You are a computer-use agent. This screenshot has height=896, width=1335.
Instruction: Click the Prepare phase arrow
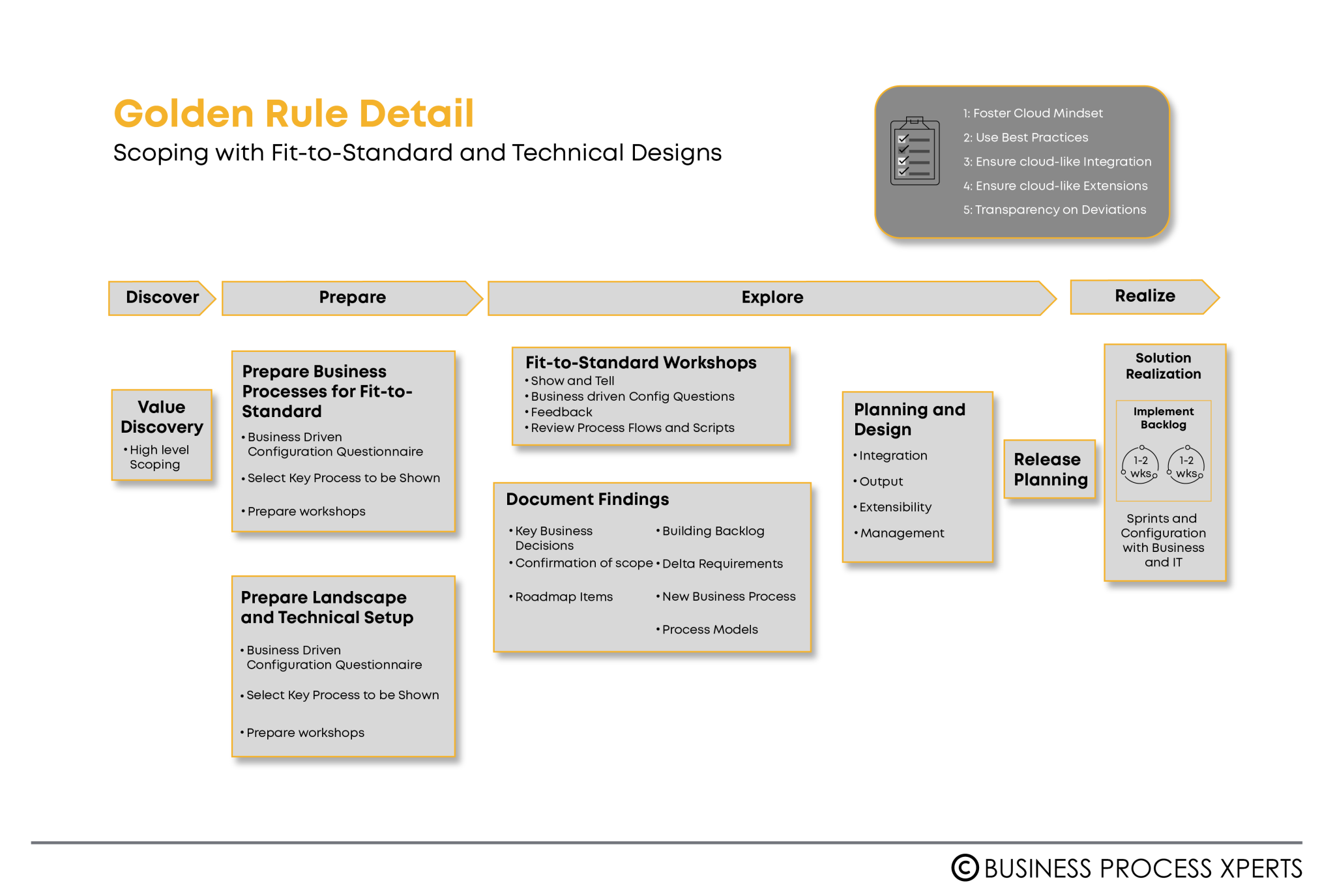[x=351, y=297]
